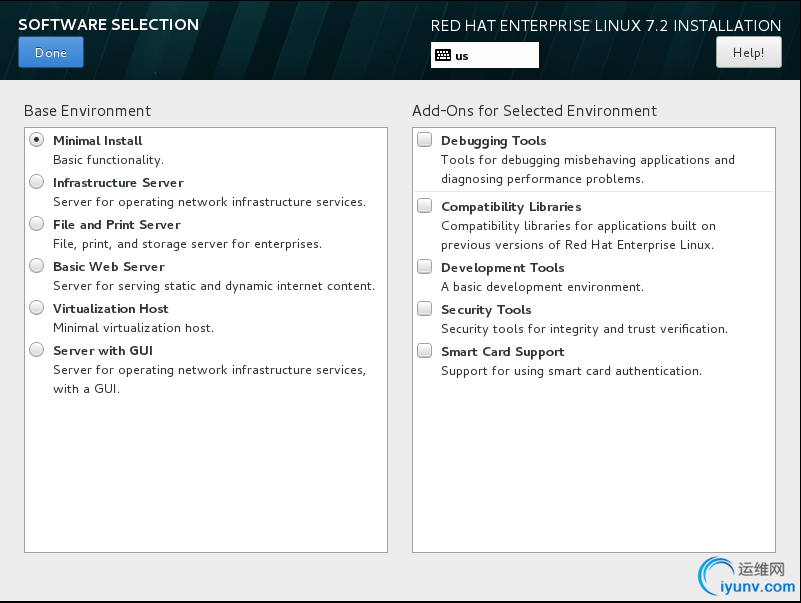Click the 'SOFTWARE SELECTION' title

[x=108, y=25]
